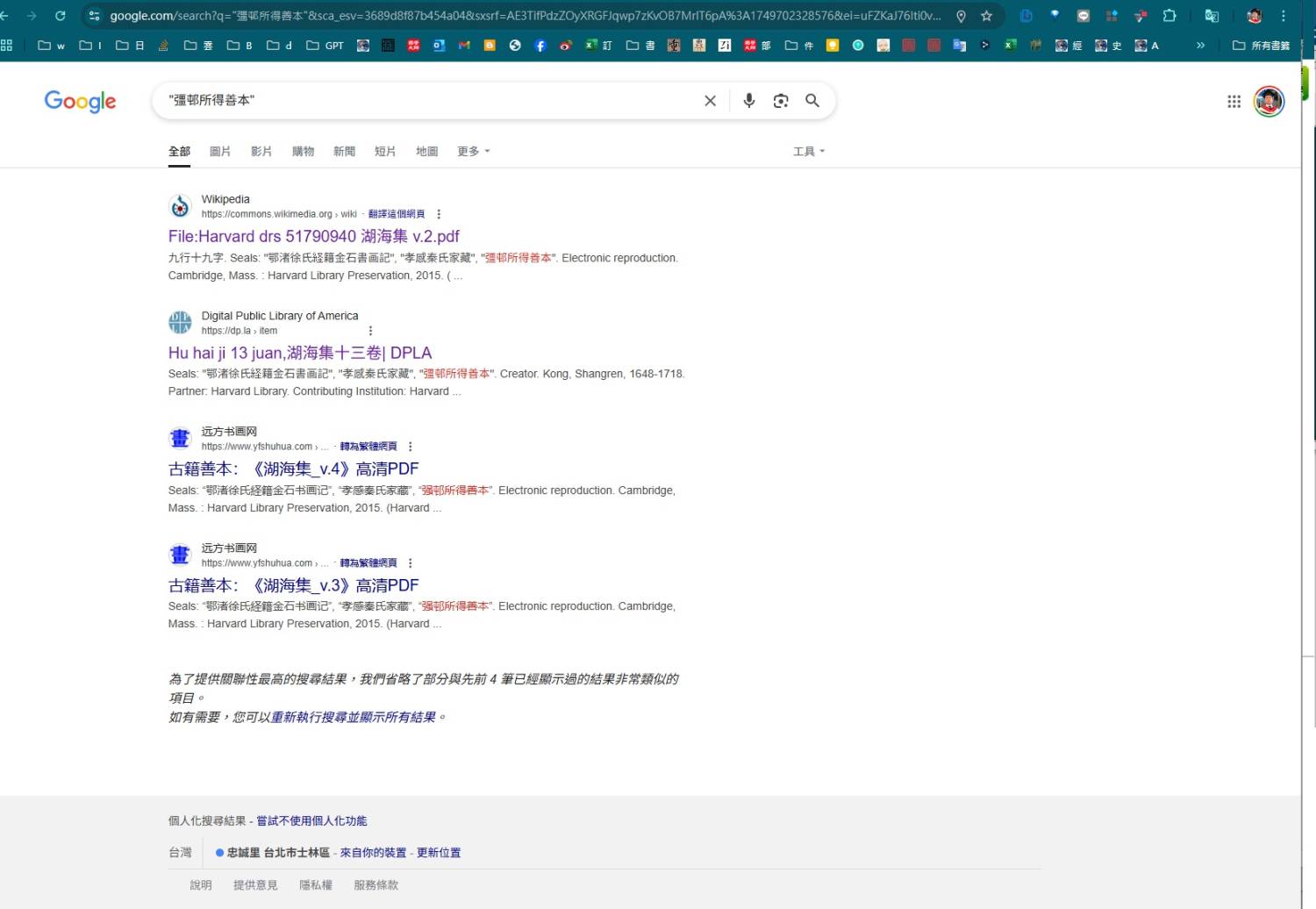Expand the 更多 search filter dropdown
This screenshot has height=909, width=1316.
474,152
